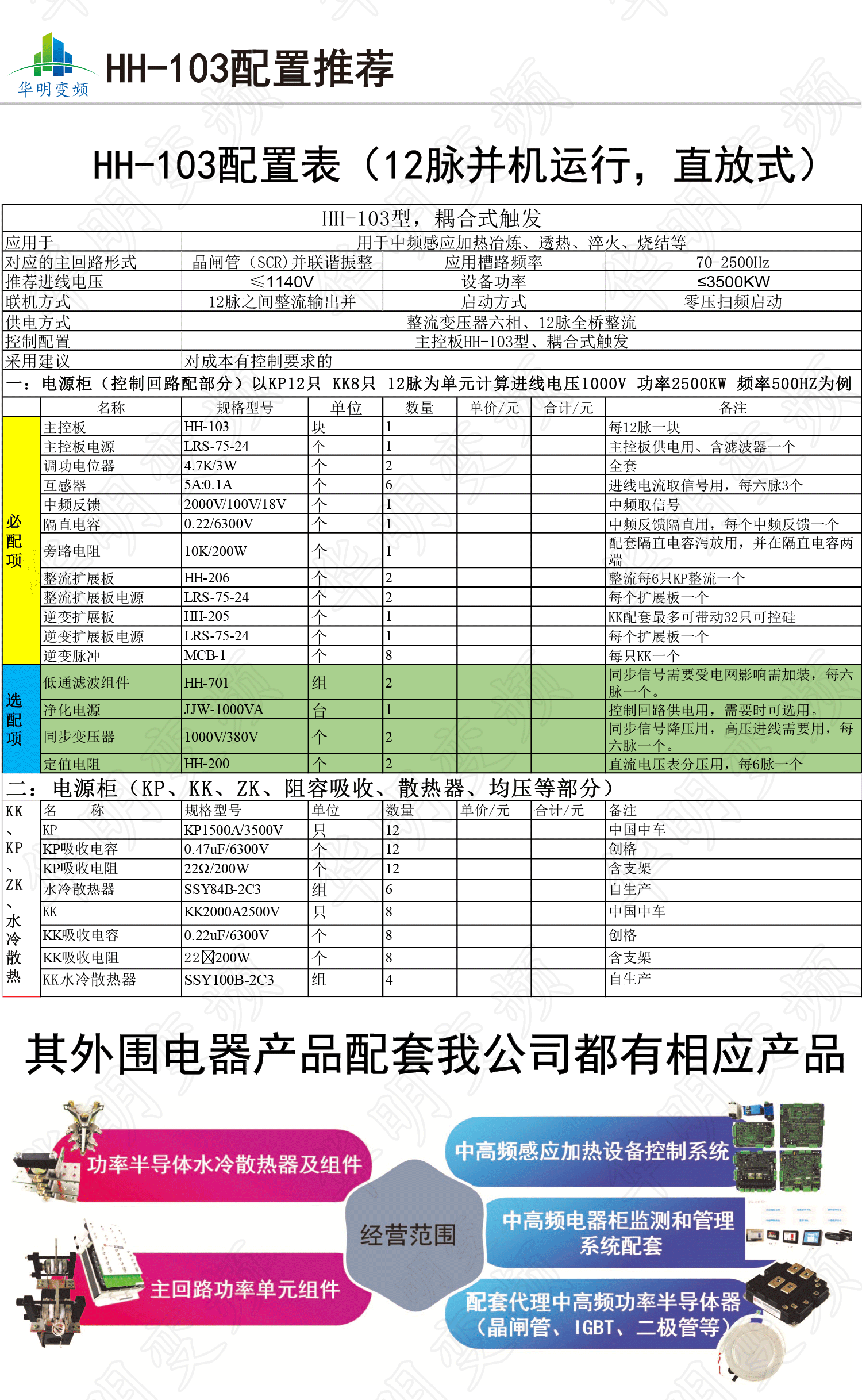Select model HH-206 in 整流扩展板 row
This screenshot has width=862, height=1400.
click(207, 577)
